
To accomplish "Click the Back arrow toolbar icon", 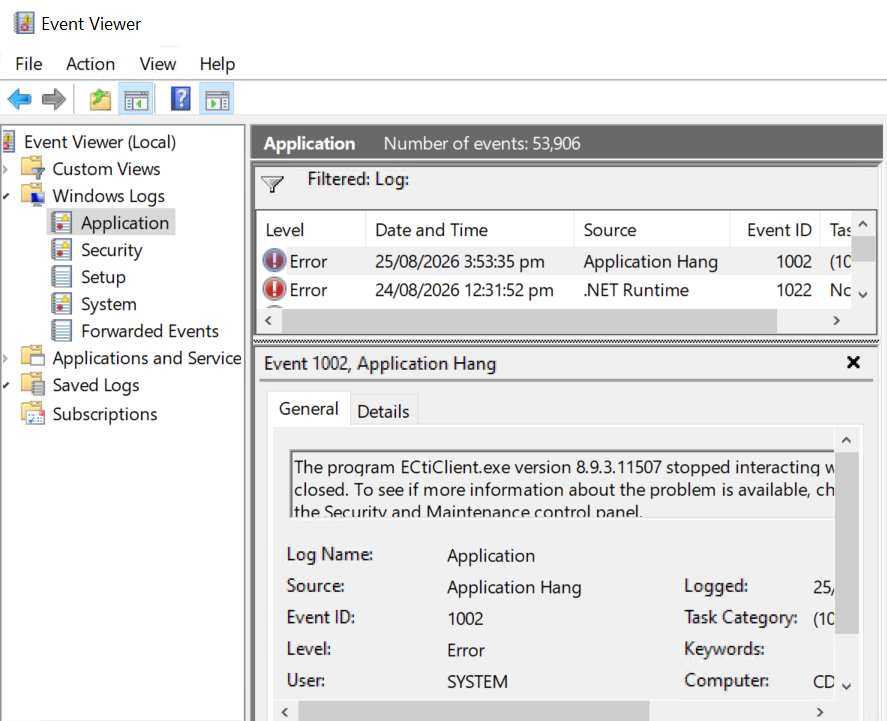I will 20,100.
